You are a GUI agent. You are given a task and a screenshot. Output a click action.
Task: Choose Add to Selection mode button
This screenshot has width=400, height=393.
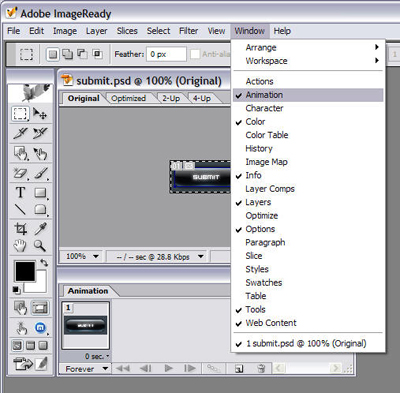67,54
